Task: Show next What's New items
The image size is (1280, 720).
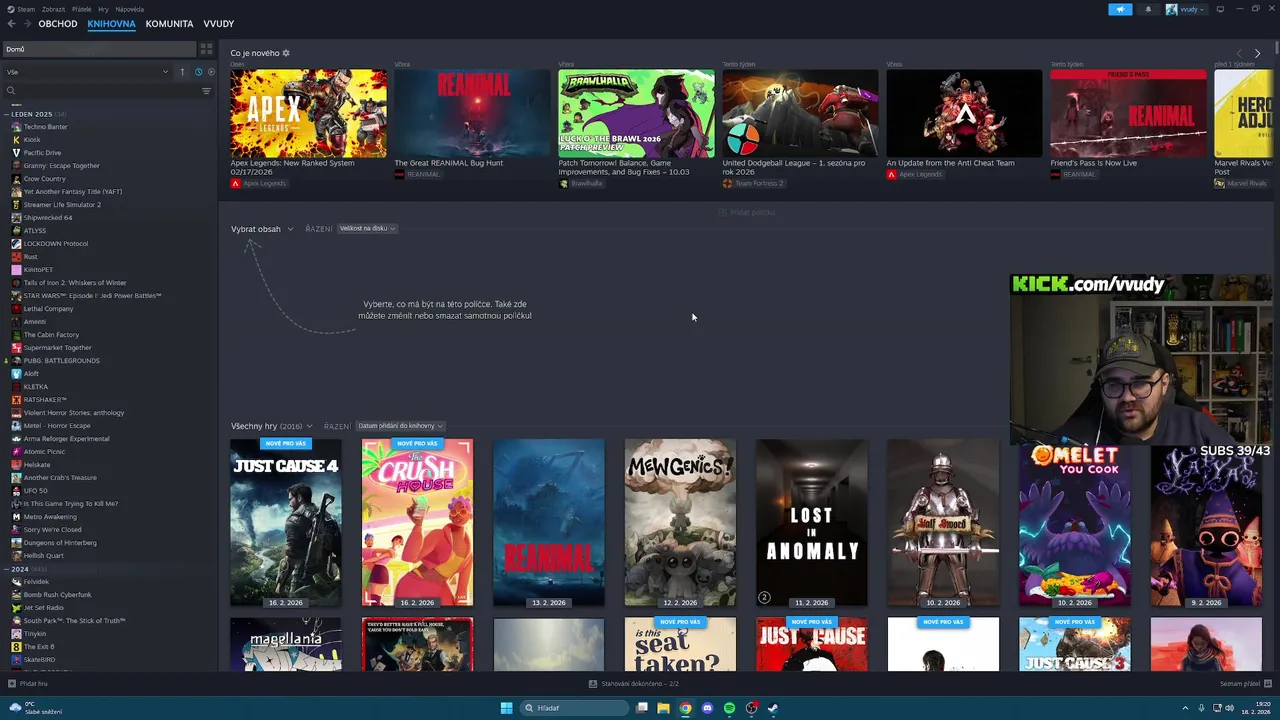Action: coord(1257,53)
